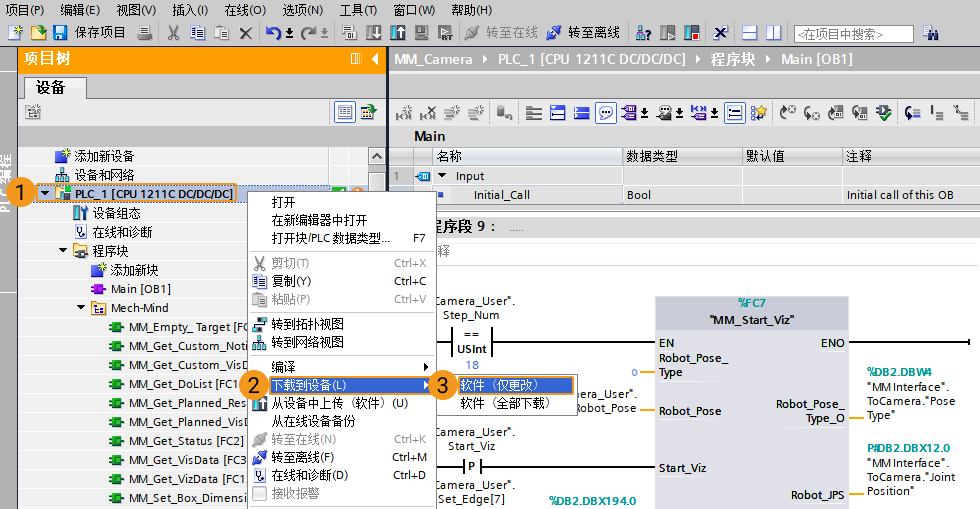Open dropdown arrow beside purple tag operands icon
This screenshot has width=980, height=509.
(x=644, y=113)
